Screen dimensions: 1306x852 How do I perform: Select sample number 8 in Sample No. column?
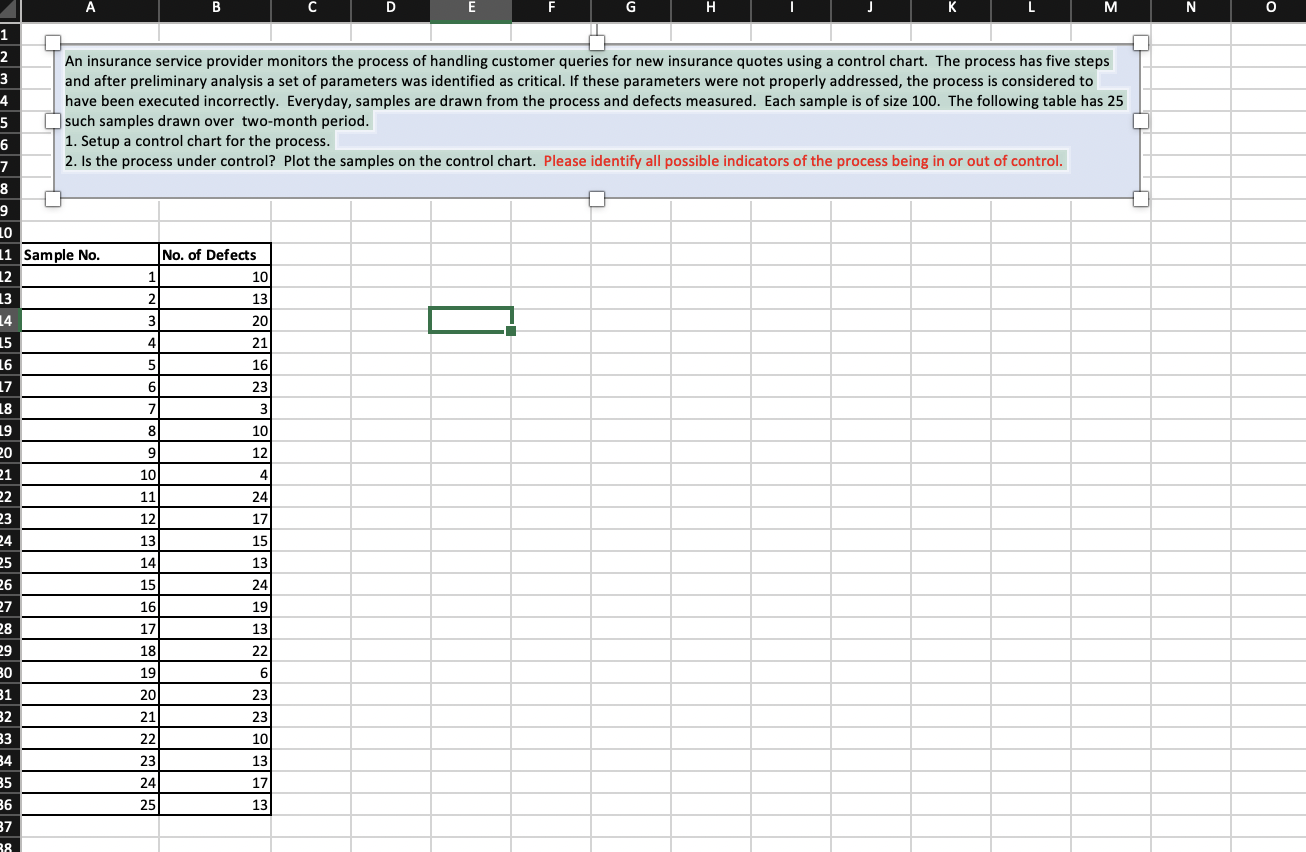click(x=90, y=431)
